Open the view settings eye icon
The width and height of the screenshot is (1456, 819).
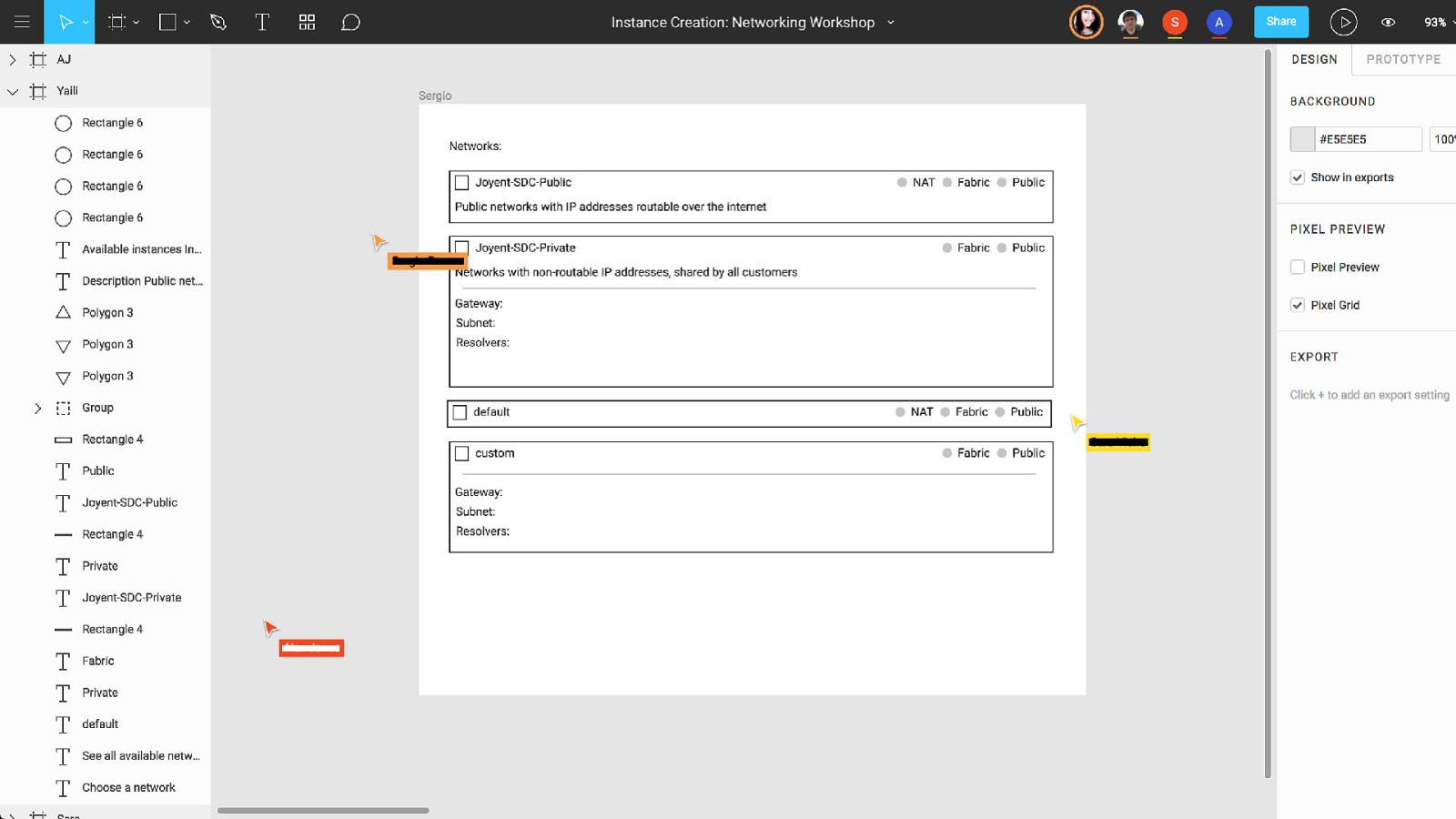coord(1388,23)
